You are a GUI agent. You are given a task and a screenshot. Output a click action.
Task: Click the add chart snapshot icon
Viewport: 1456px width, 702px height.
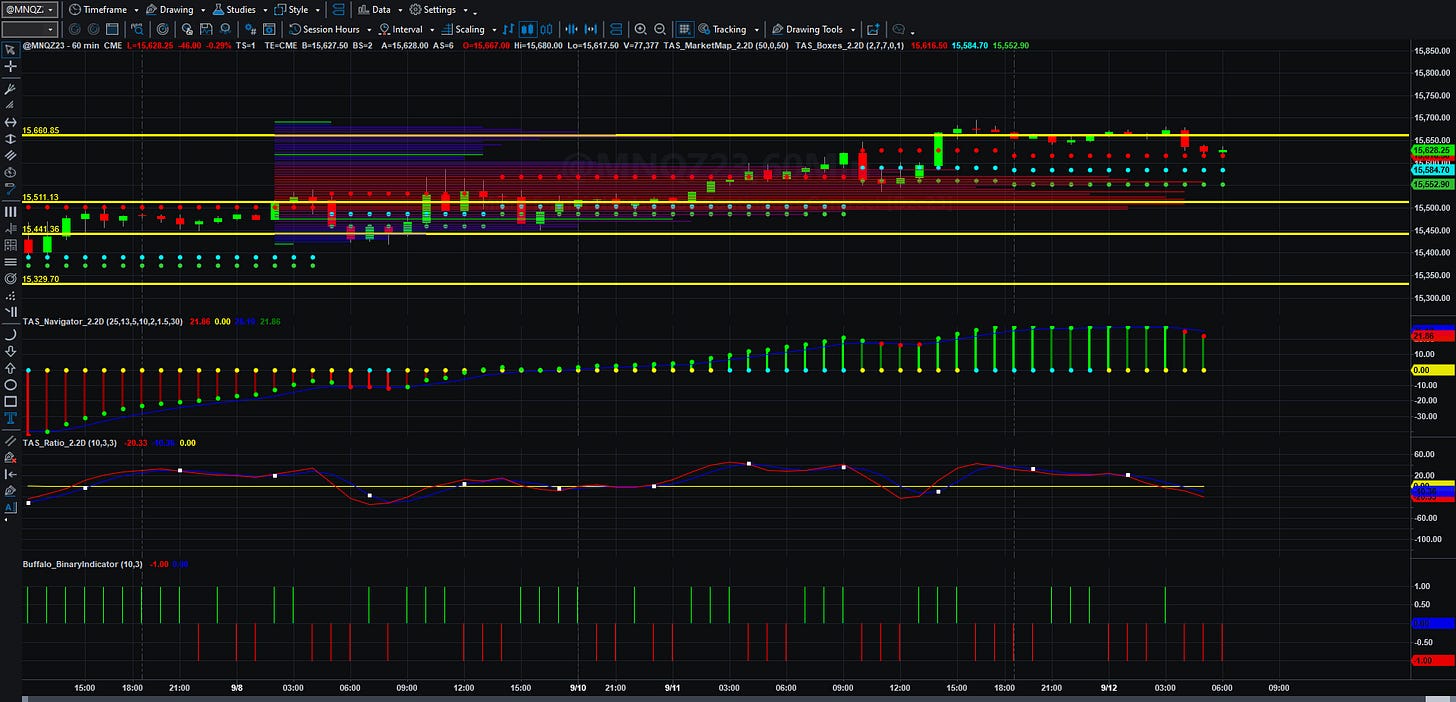tap(873, 29)
